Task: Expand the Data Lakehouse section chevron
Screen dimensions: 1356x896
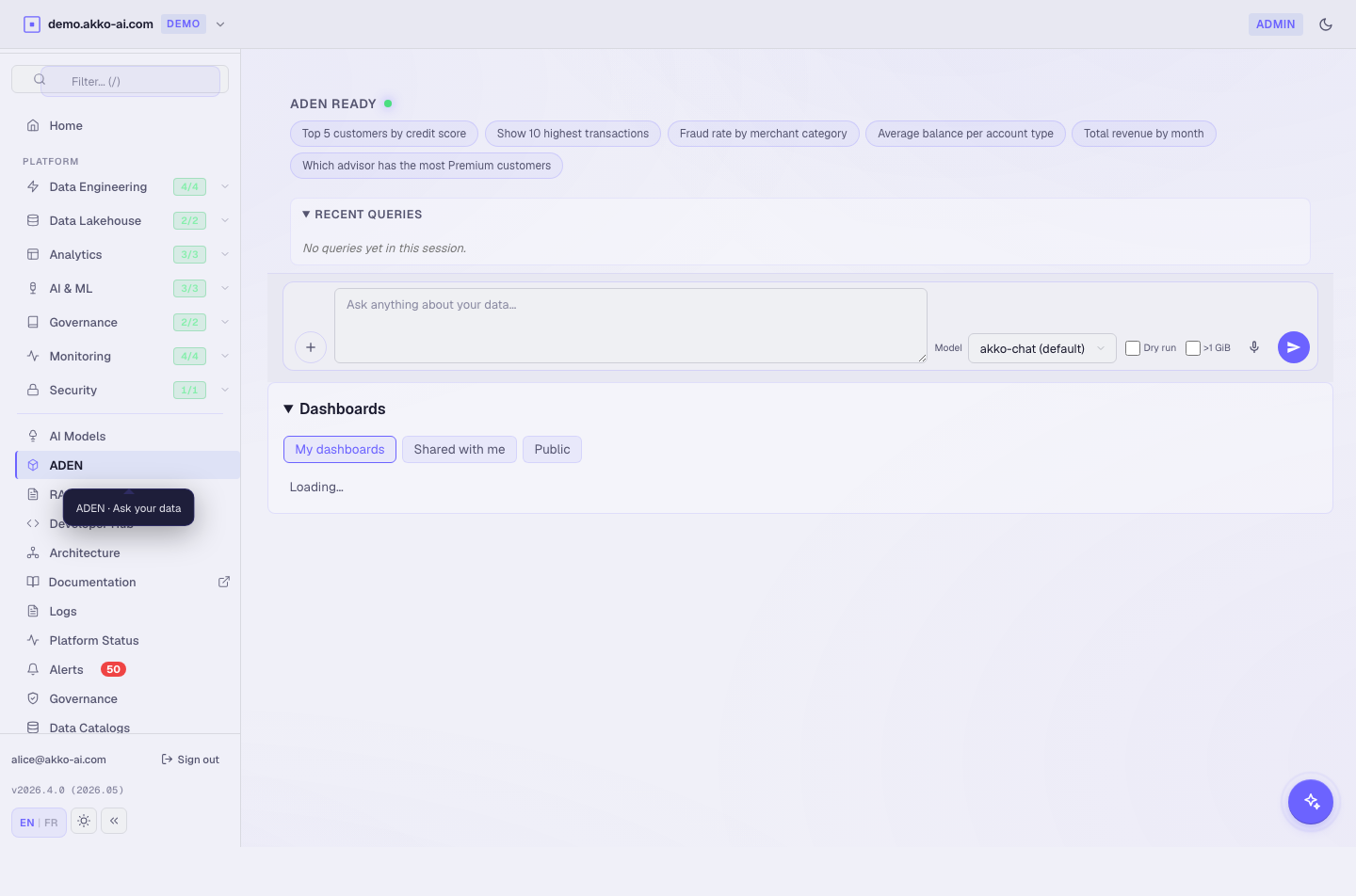Action: click(225, 220)
